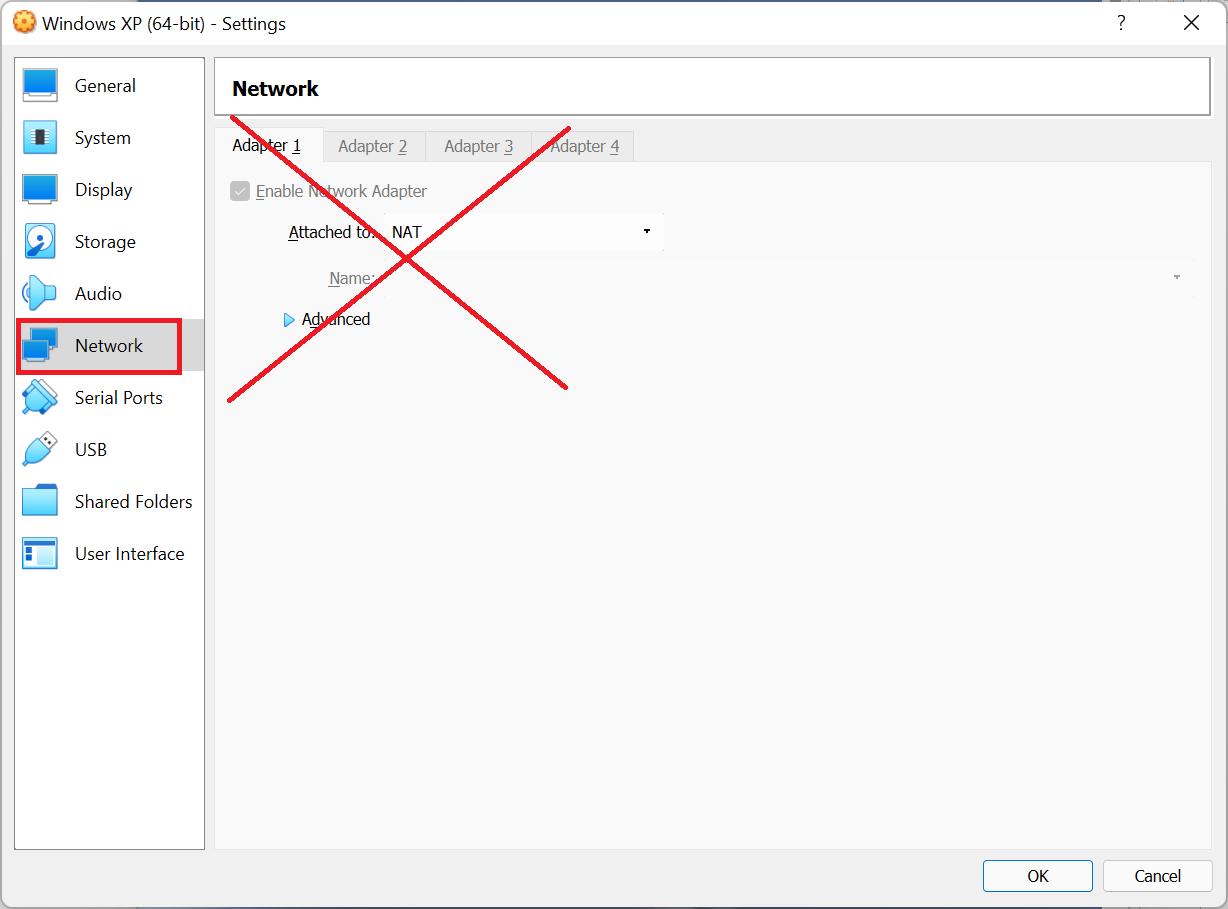Select the General category label
This screenshot has width=1228, height=909.
pyautogui.click(x=105, y=86)
